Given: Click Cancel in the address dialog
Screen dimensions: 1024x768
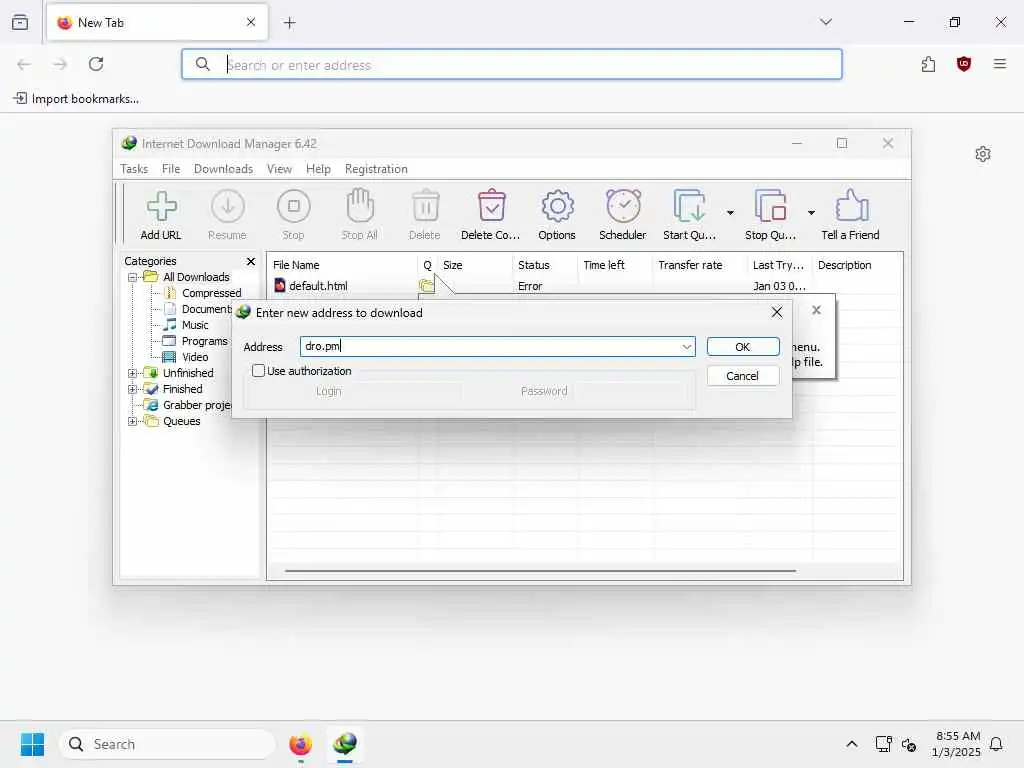Looking at the screenshot, I should (x=743, y=376).
